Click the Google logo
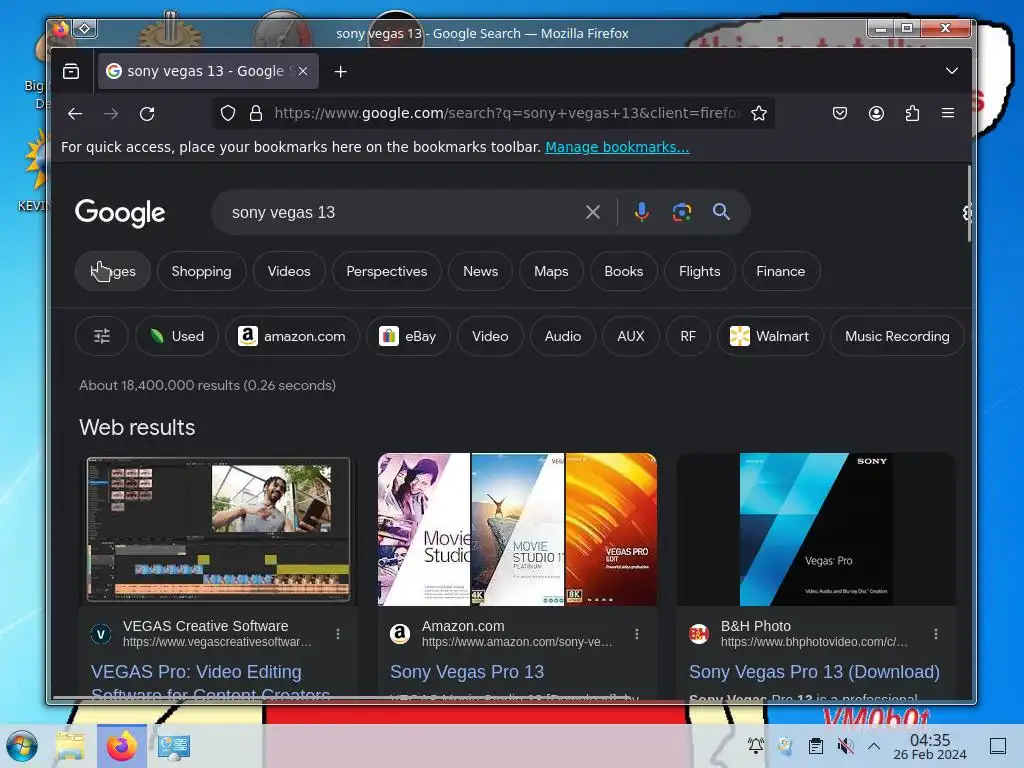This screenshot has height=768, width=1024. point(120,213)
